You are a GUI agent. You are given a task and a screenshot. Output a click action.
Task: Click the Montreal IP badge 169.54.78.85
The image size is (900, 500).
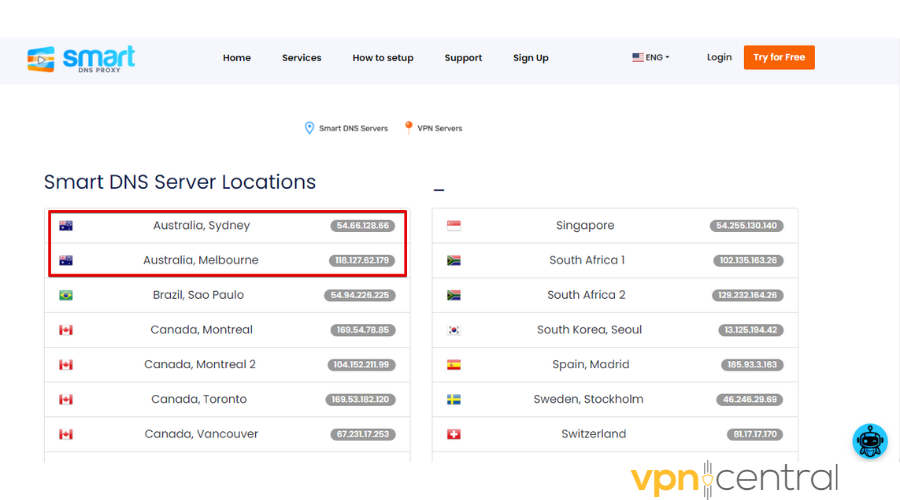click(x=363, y=330)
